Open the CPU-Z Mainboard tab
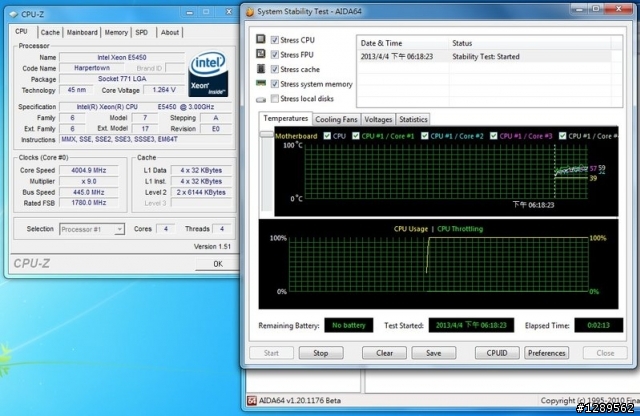The image size is (640, 416). click(x=82, y=32)
